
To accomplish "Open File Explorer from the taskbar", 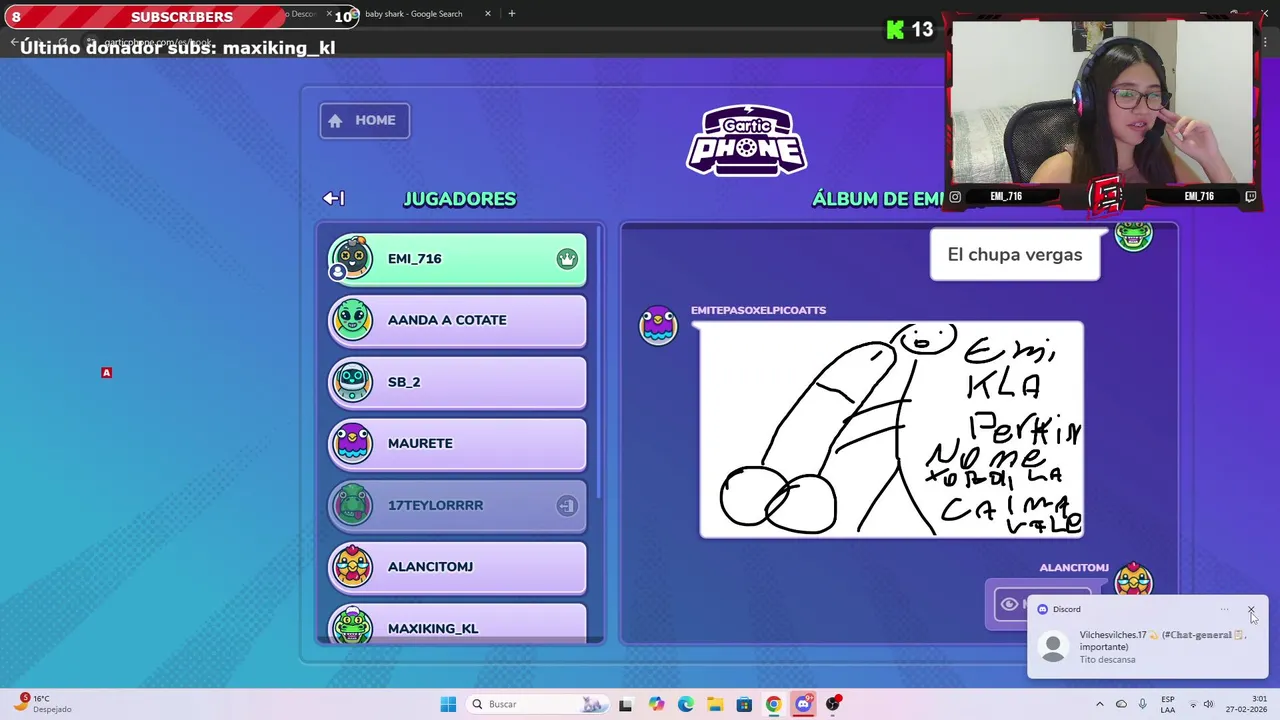I will [x=715, y=704].
